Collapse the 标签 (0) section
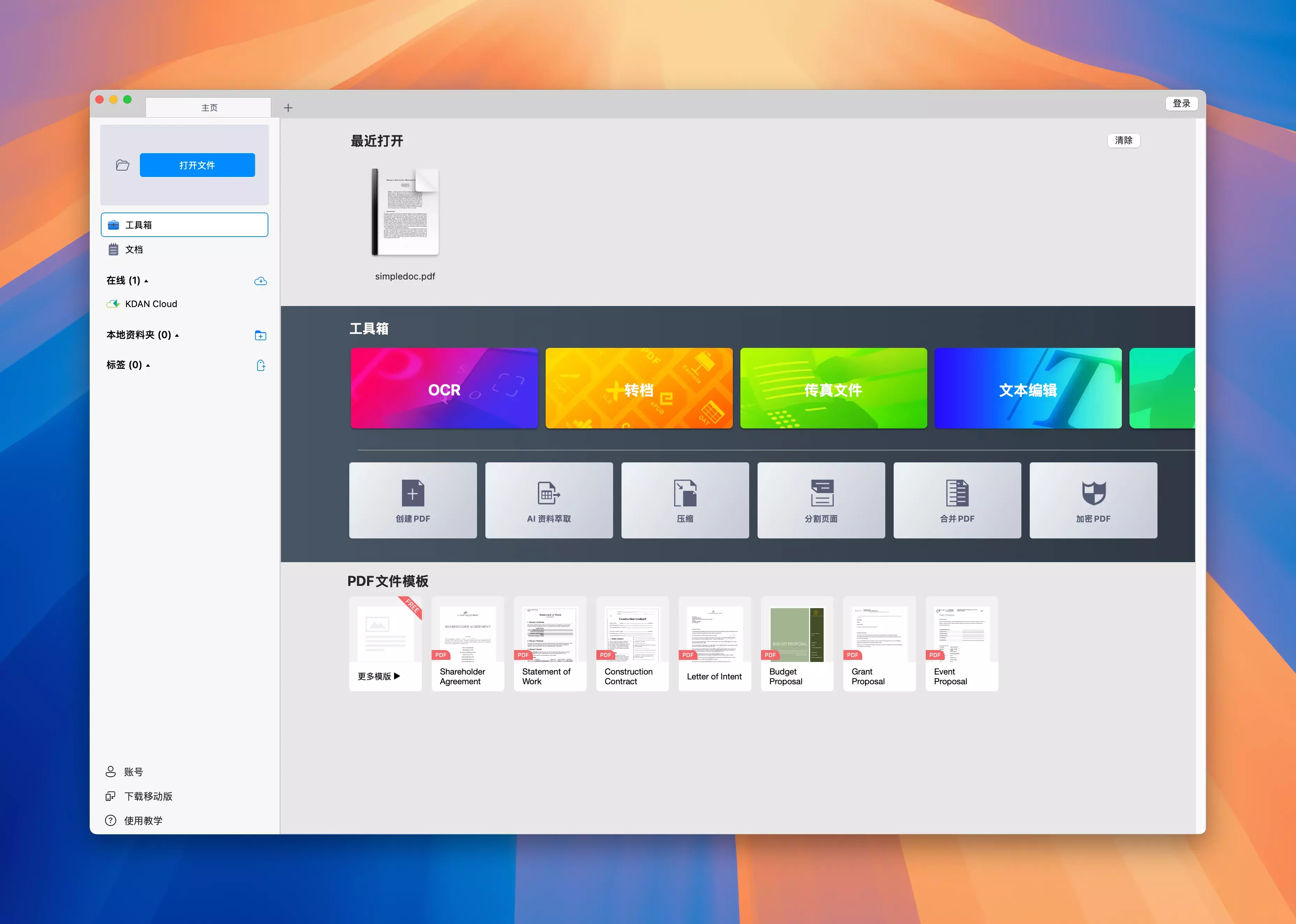Viewport: 1296px width, 924px height. 148,365
